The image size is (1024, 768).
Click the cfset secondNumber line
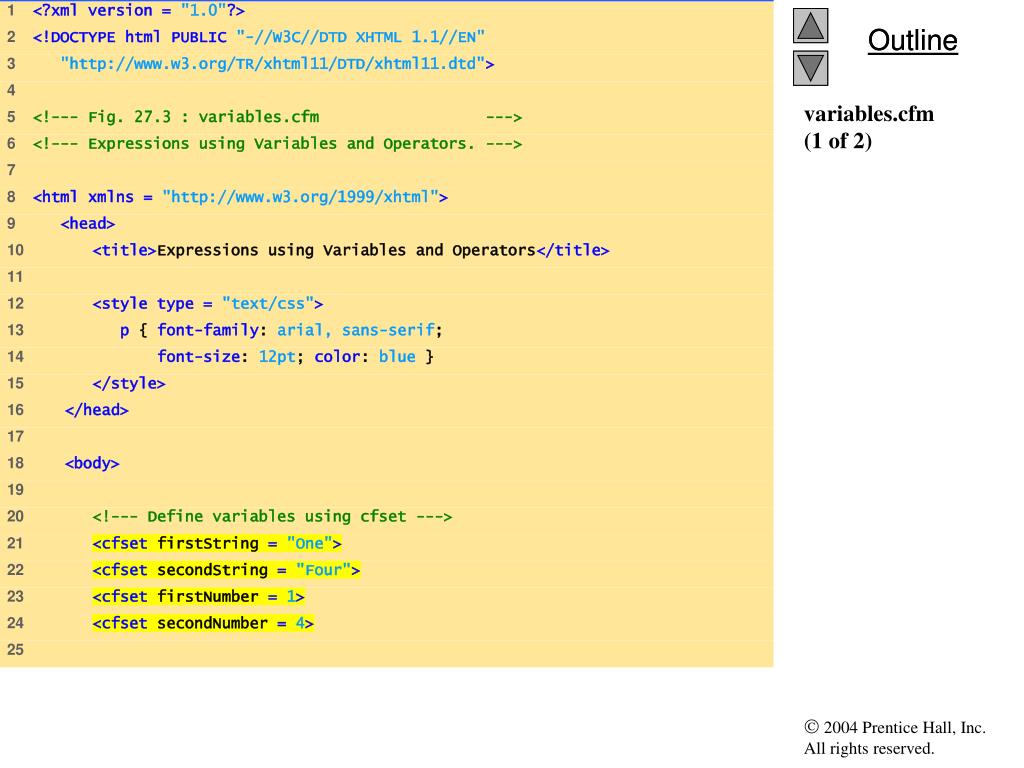coord(203,624)
